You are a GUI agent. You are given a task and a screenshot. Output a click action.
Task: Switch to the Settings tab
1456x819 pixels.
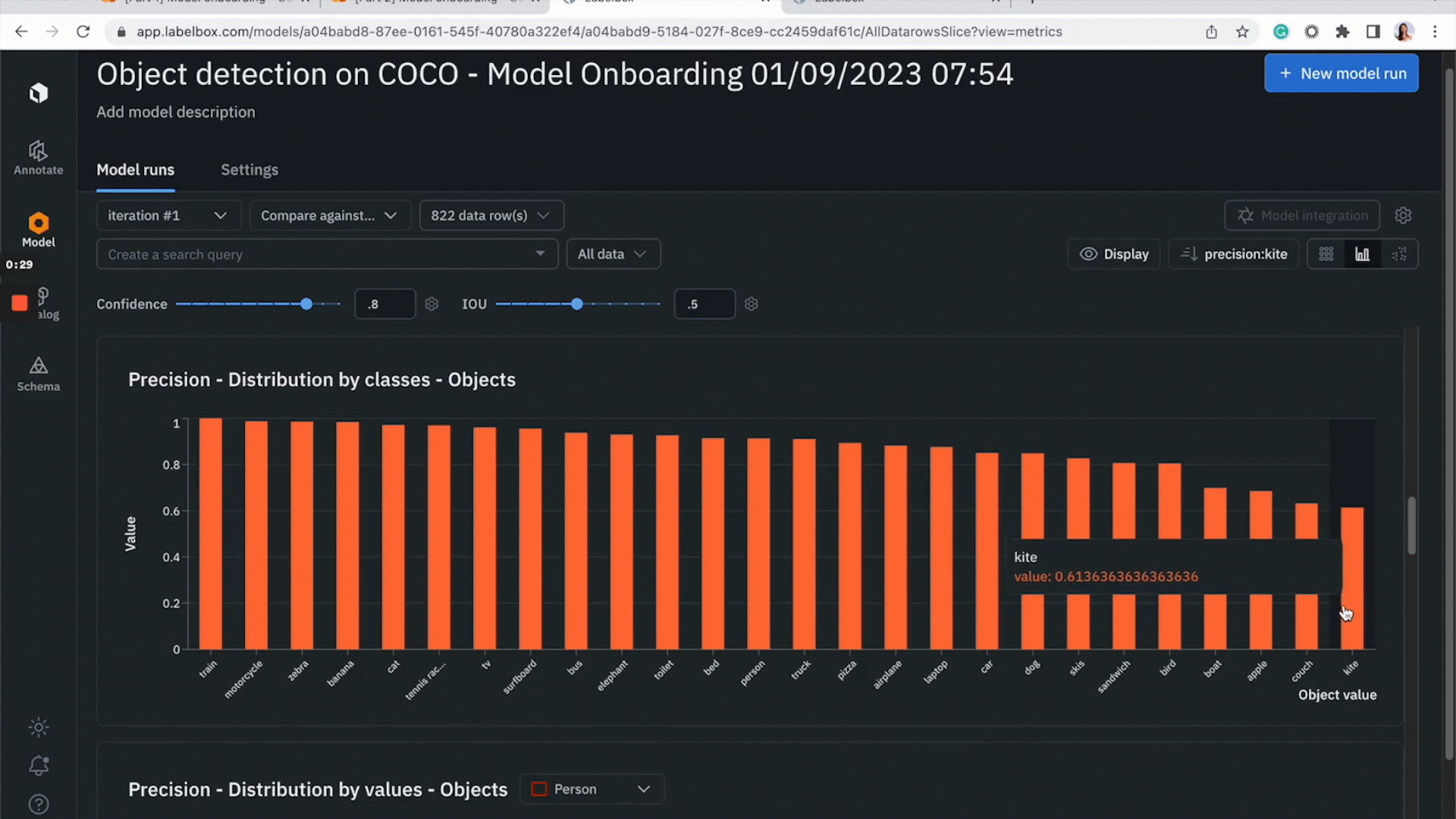point(249,170)
